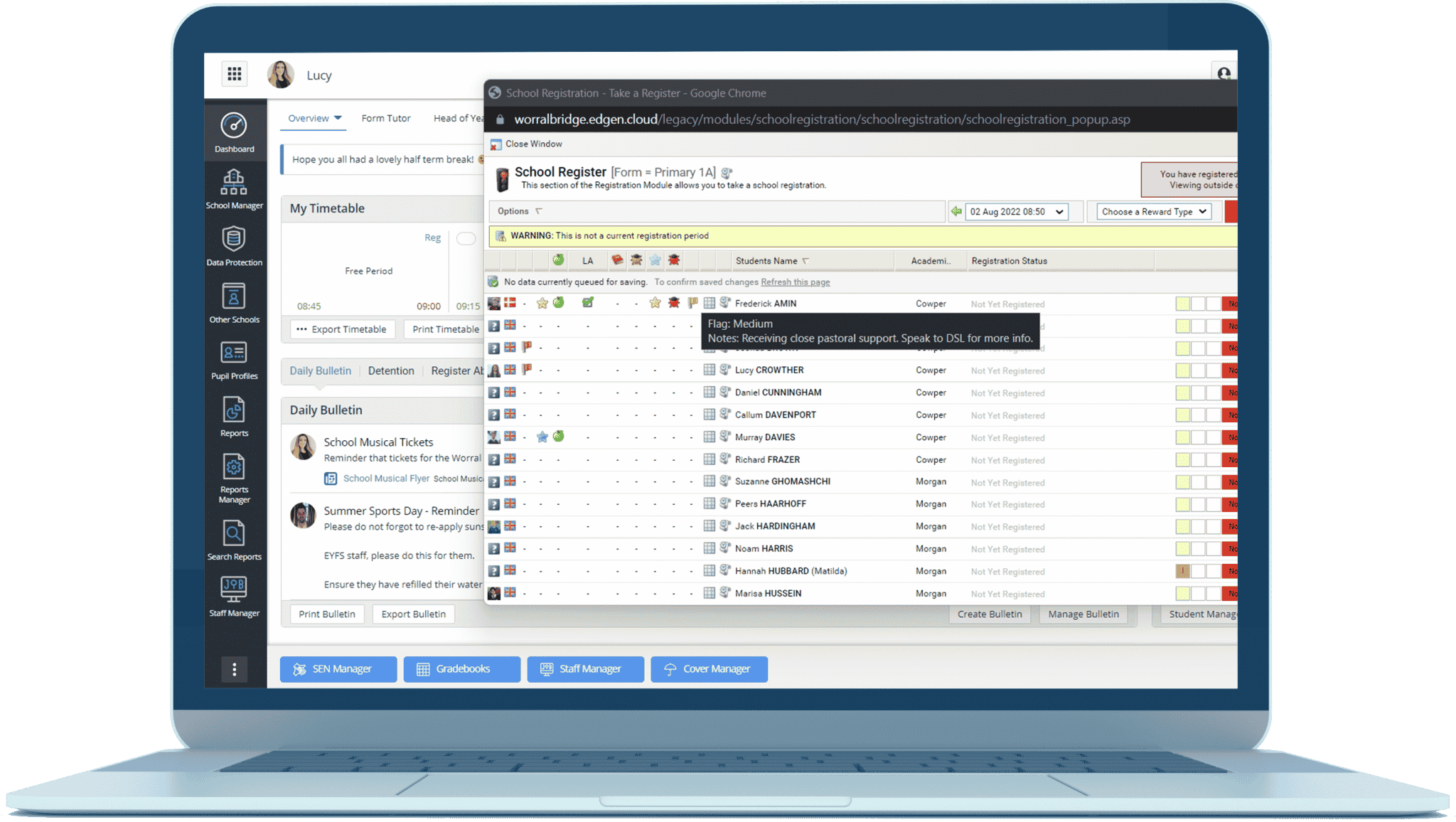Click the sidebar three-dot more icon
This screenshot has width=1456, height=822.
tap(234, 669)
